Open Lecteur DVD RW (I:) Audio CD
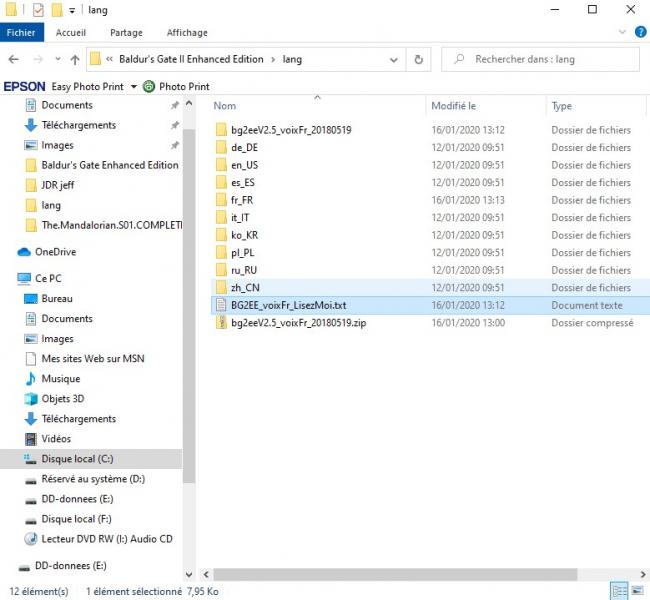The height and width of the screenshot is (600, 650). 107,539
